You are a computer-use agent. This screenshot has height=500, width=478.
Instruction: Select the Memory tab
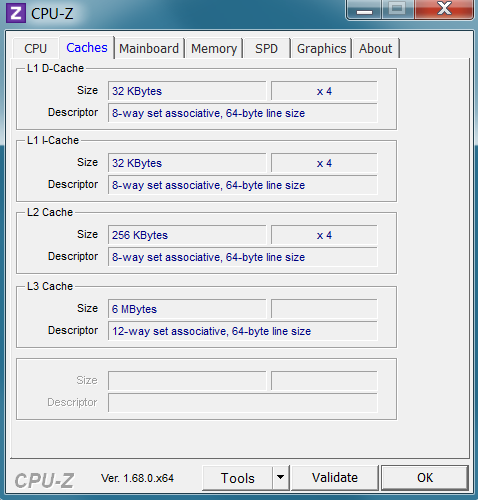[214, 49]
